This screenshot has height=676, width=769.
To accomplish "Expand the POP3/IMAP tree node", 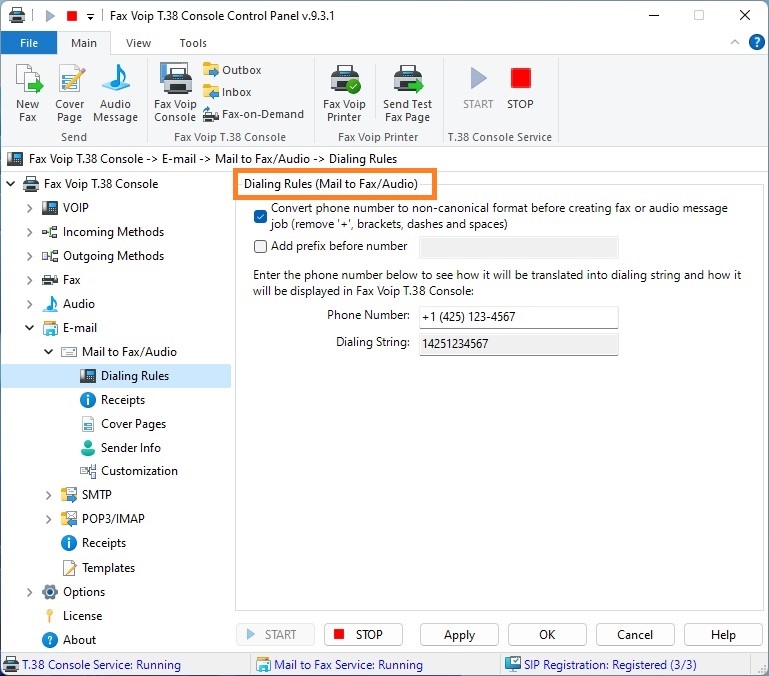I will coord(49,519).
